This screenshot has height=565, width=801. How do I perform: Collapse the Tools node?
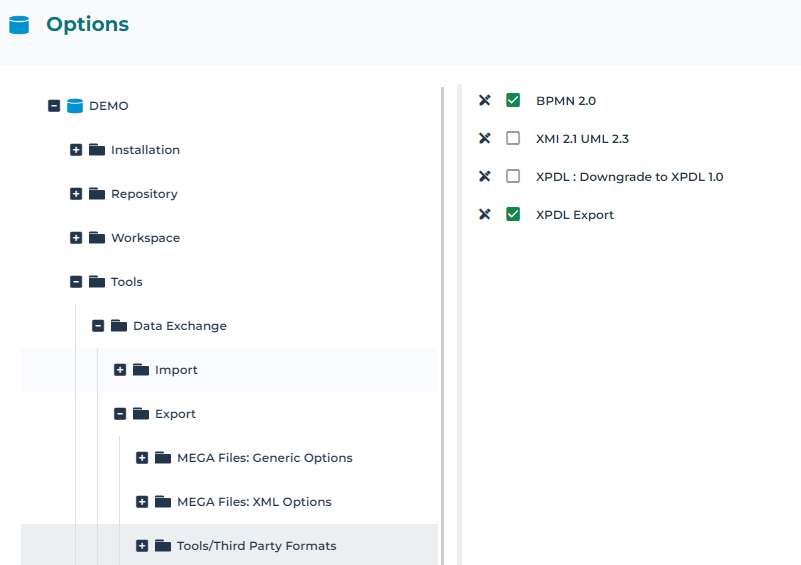click(x=76, y=282)
